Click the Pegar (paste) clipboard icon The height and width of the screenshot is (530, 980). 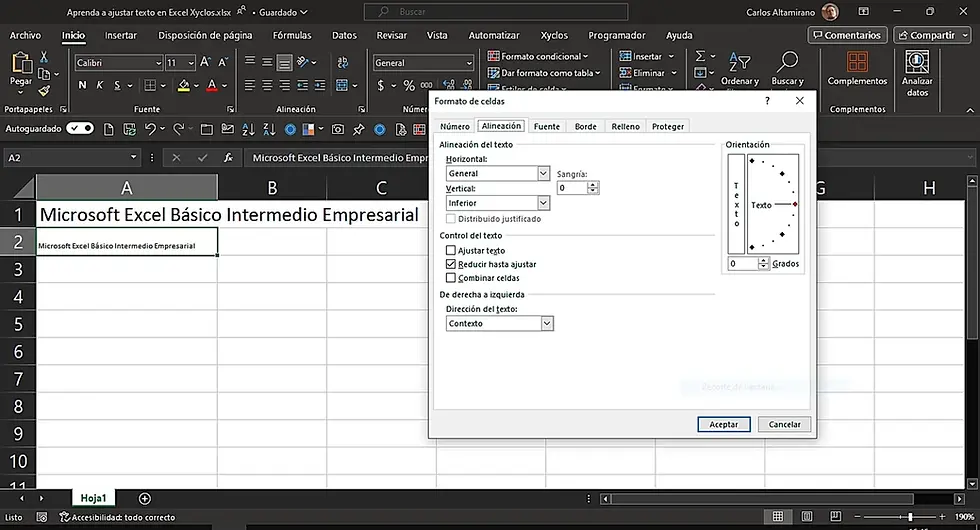pos(21,63)
